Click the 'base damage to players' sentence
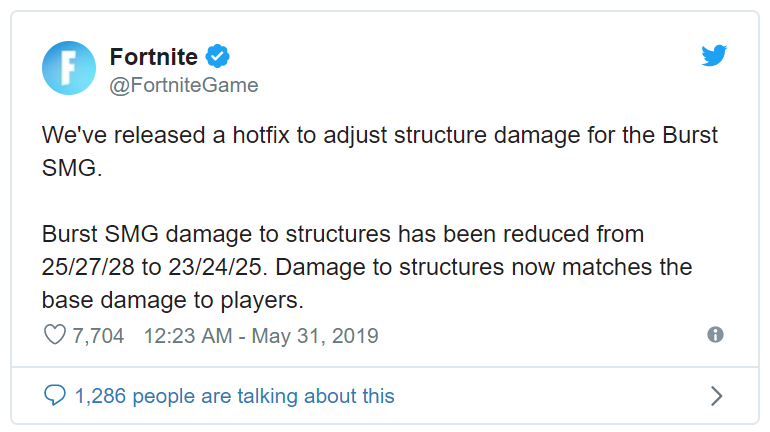The width and height of the screenshot is (770, 432). pos(173,300)
